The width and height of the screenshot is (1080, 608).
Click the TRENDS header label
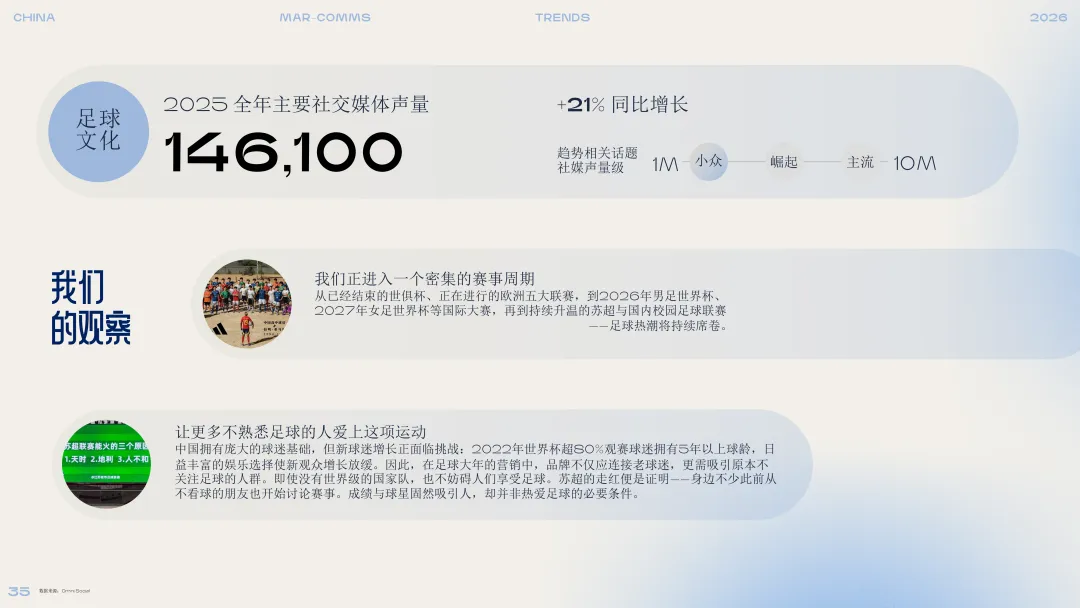(x=563, y=18)
